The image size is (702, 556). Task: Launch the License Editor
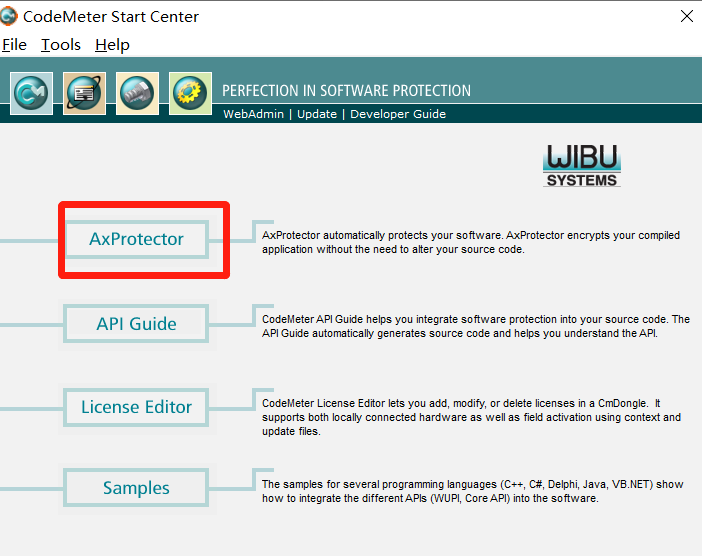[x=136, y=407]
